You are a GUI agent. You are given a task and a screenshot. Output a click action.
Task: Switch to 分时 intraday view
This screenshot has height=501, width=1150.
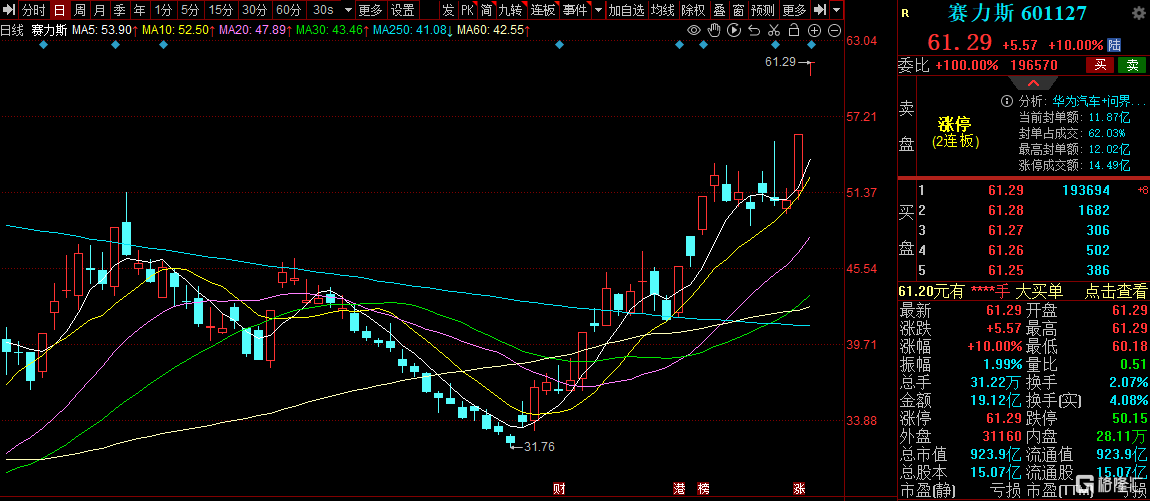tap(33, 10)
